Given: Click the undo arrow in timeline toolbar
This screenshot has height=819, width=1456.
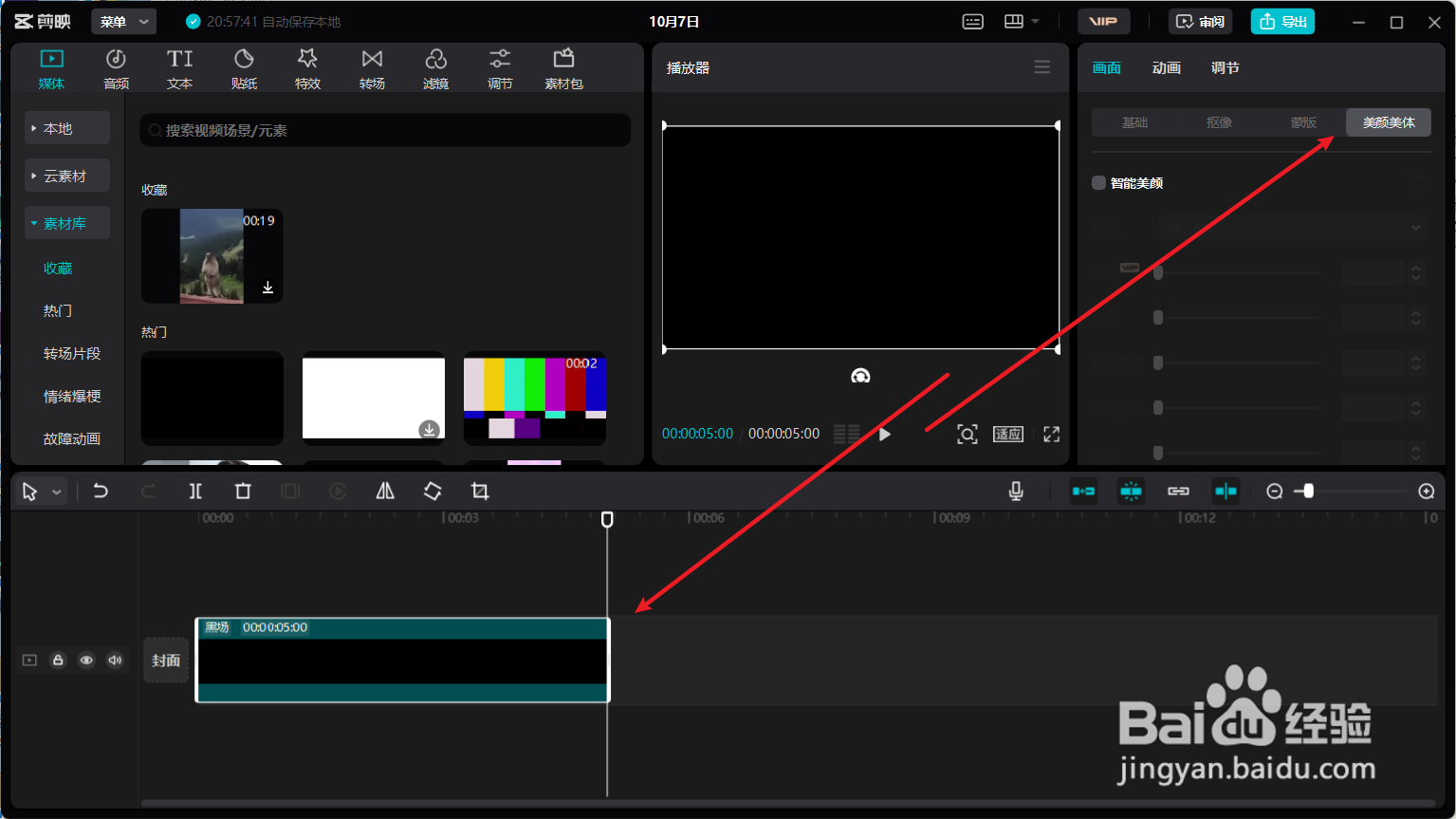Looking at the screenshot, I should 101,491.
